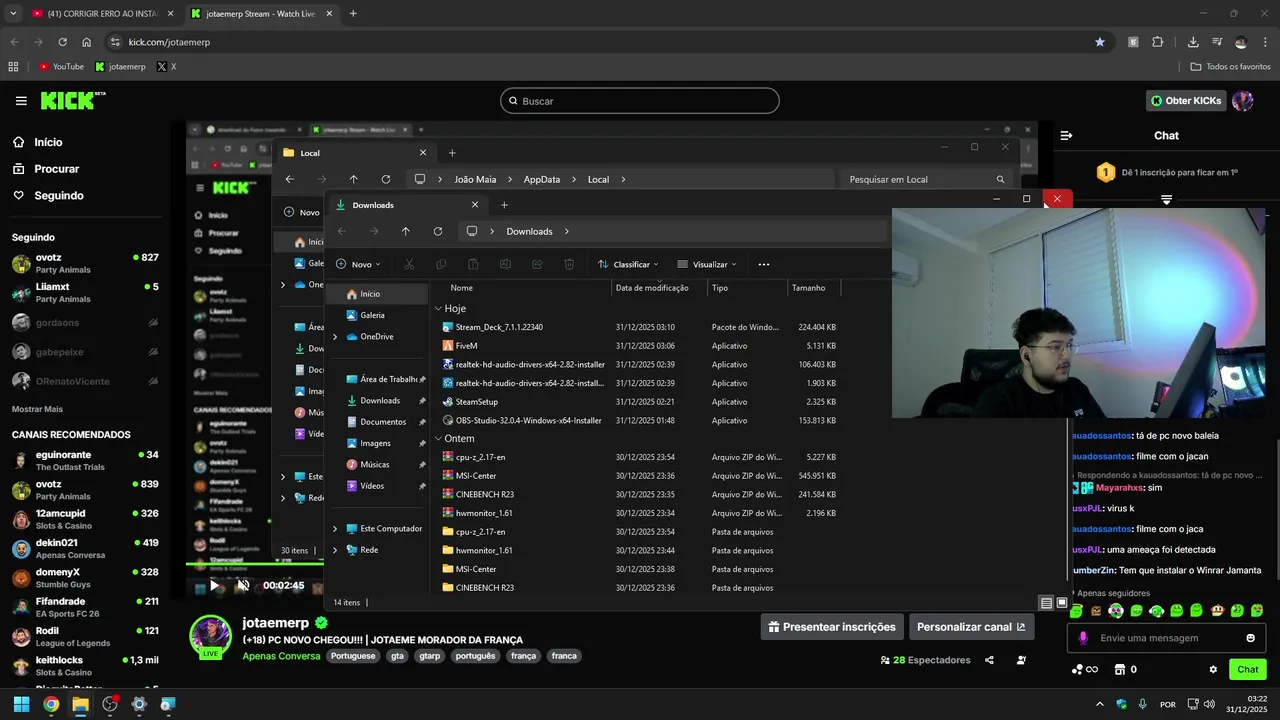Click the share icon beside Espectadores

[x=989, y=660]
